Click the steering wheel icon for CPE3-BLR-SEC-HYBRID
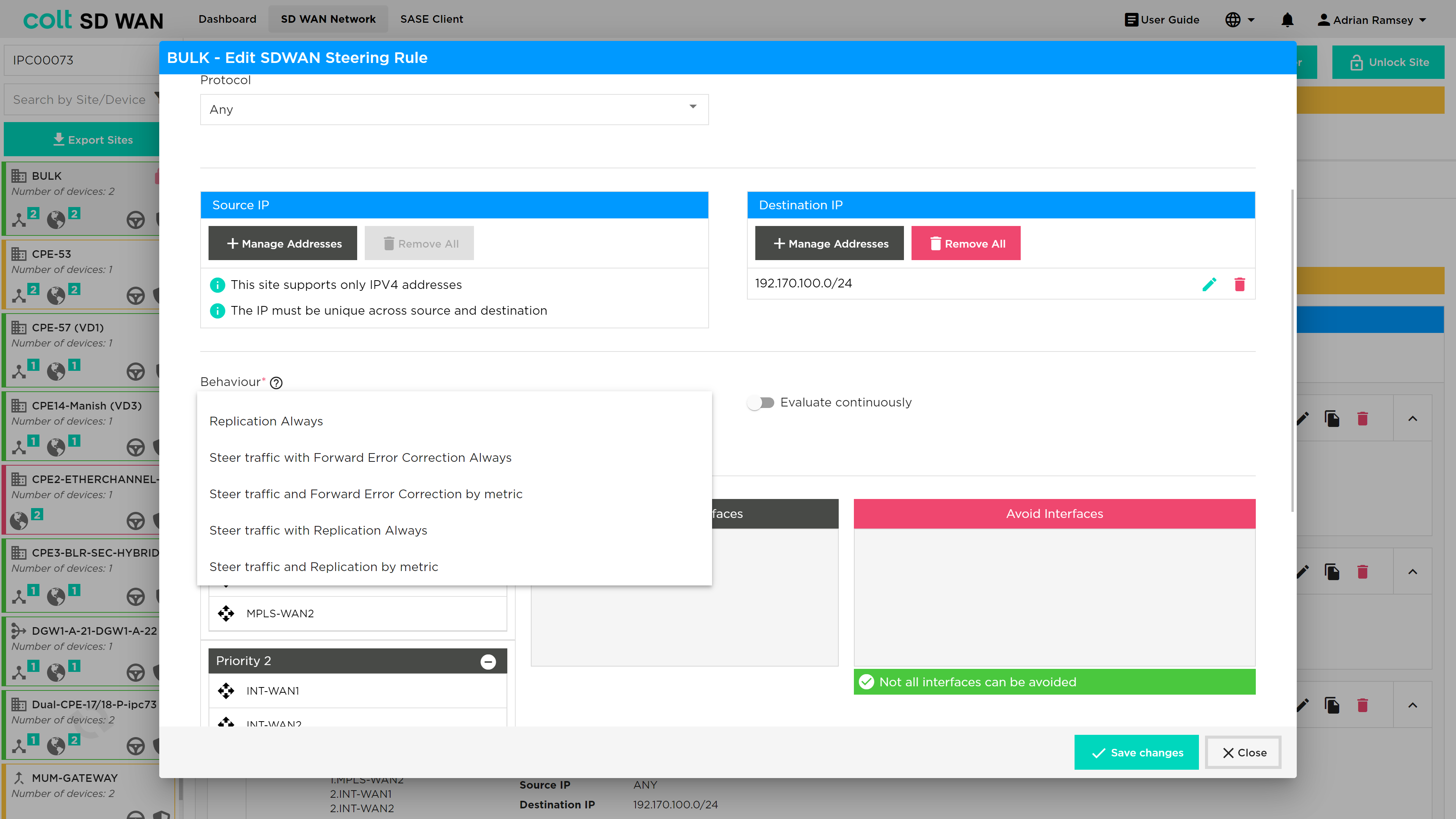 pos(136,596)
